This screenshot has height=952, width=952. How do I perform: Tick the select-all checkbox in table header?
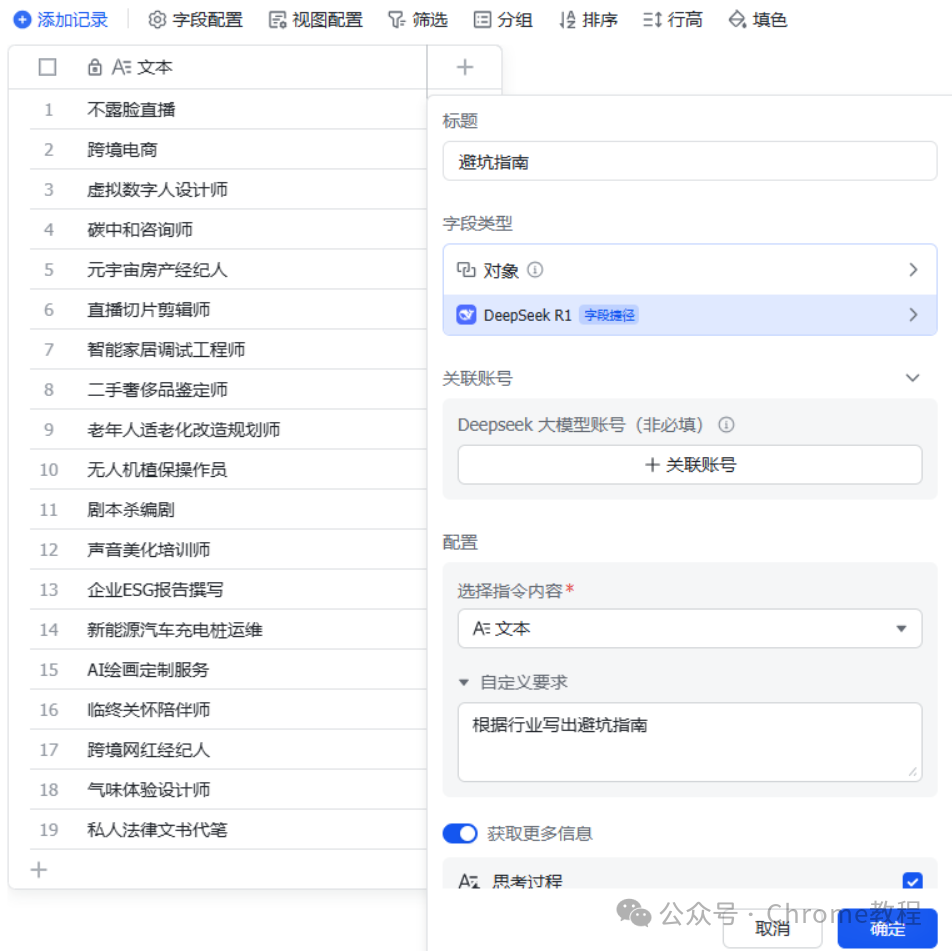coord(47,67)
